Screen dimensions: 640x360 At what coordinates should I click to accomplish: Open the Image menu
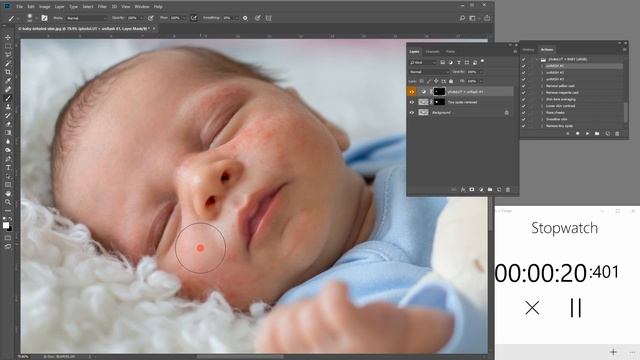[x=44, y=7]
